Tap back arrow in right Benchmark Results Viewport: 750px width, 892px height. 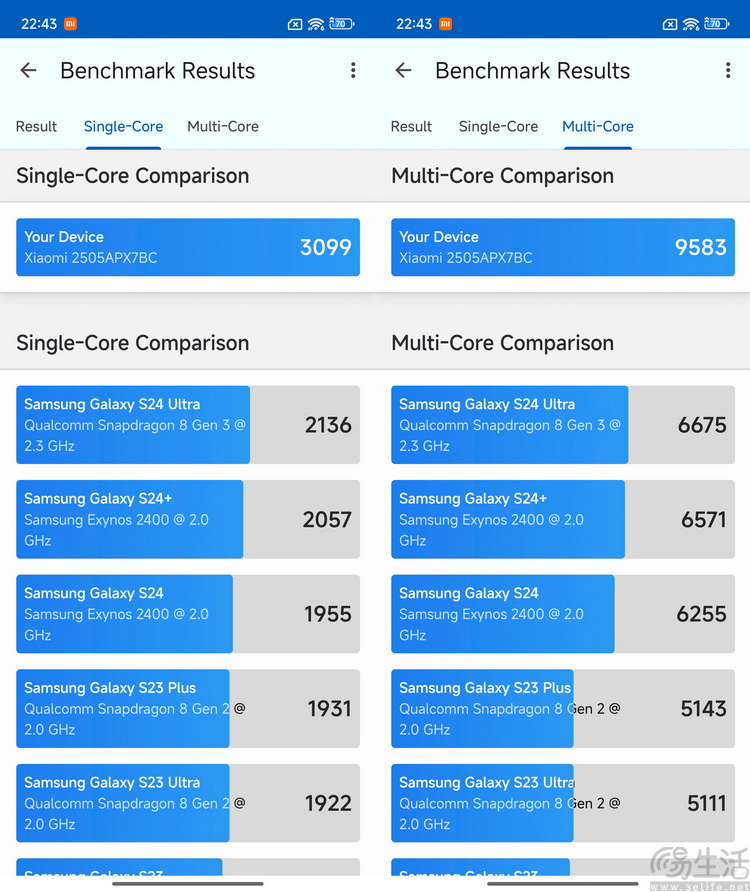(403, 71)
